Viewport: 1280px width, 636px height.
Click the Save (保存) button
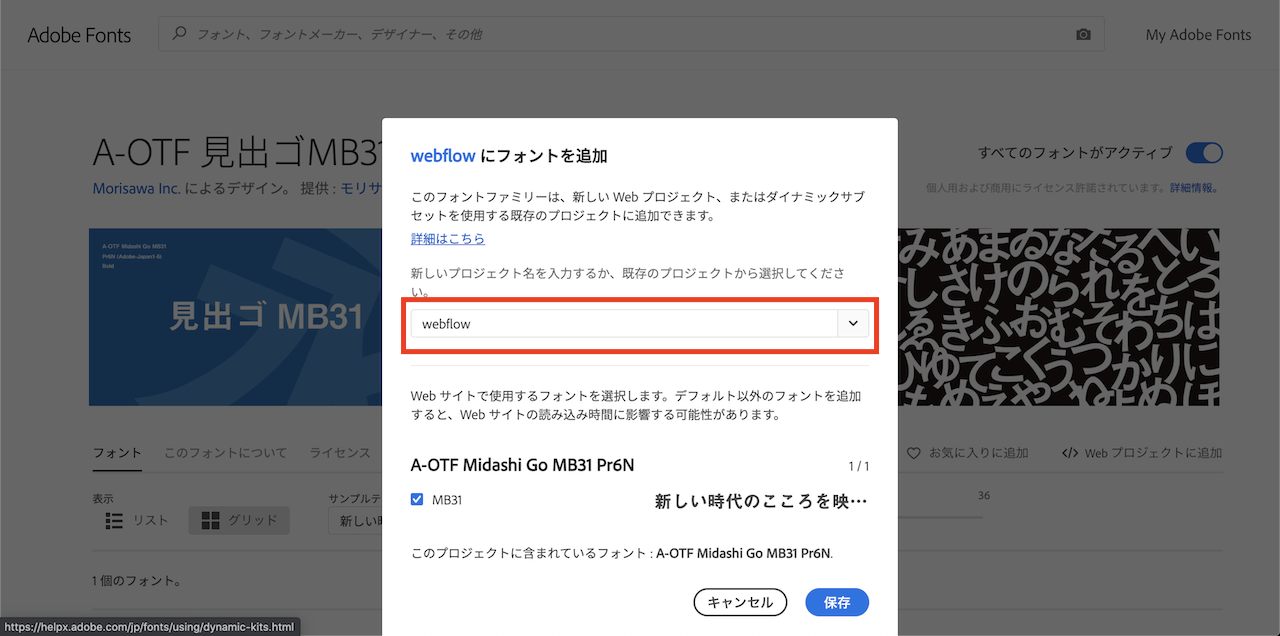(x=837, y=602)
